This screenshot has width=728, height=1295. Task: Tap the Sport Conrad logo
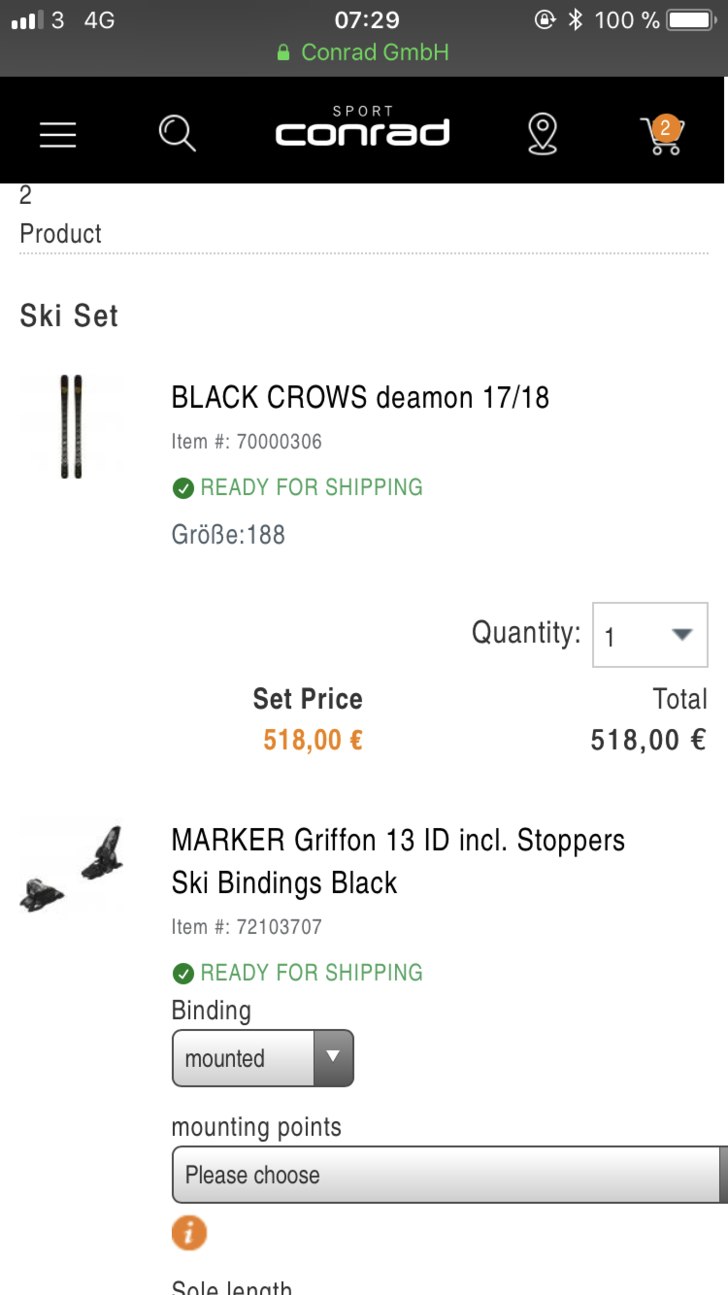pos(362,129)
